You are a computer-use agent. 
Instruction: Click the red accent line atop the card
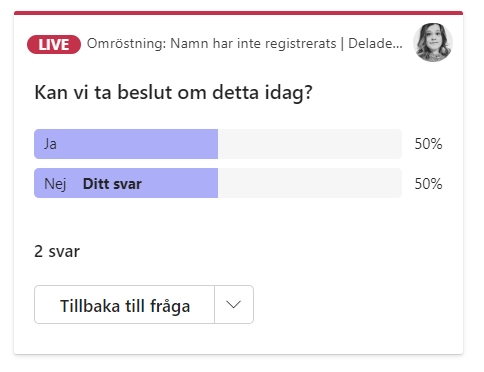pos(238,13)
